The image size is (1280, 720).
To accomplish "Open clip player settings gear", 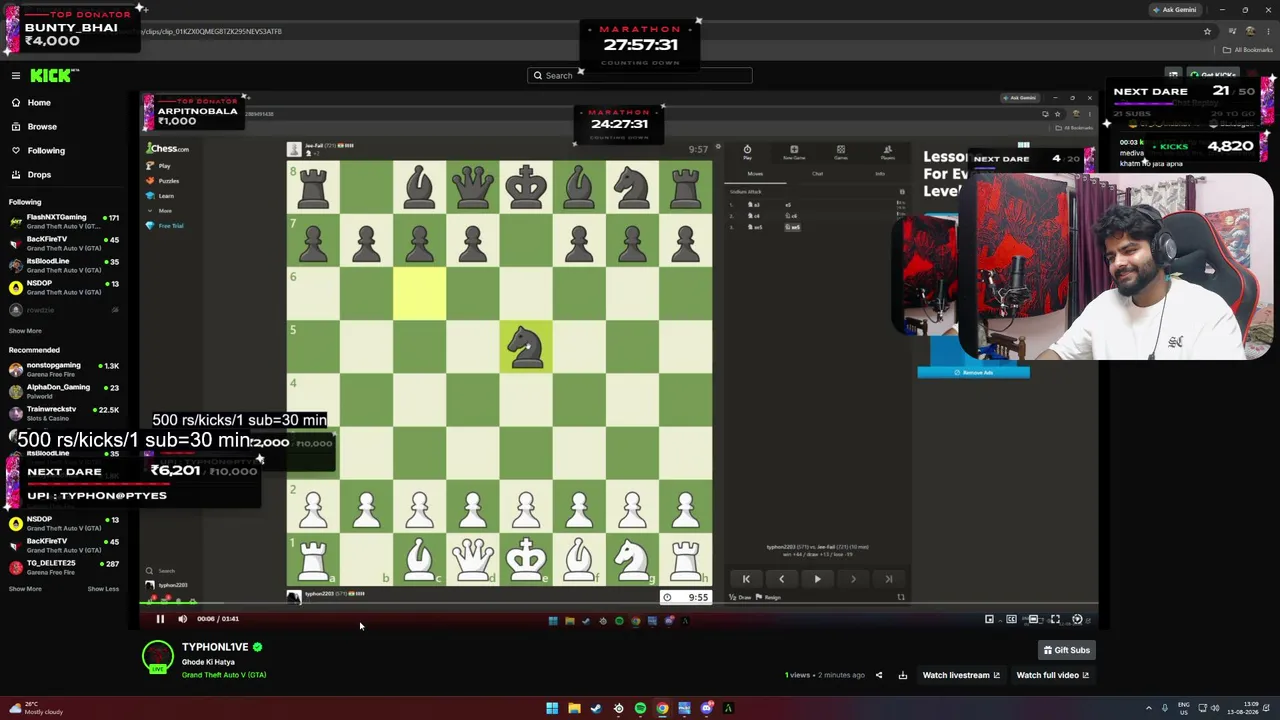I will click(x=1077, y=619).
